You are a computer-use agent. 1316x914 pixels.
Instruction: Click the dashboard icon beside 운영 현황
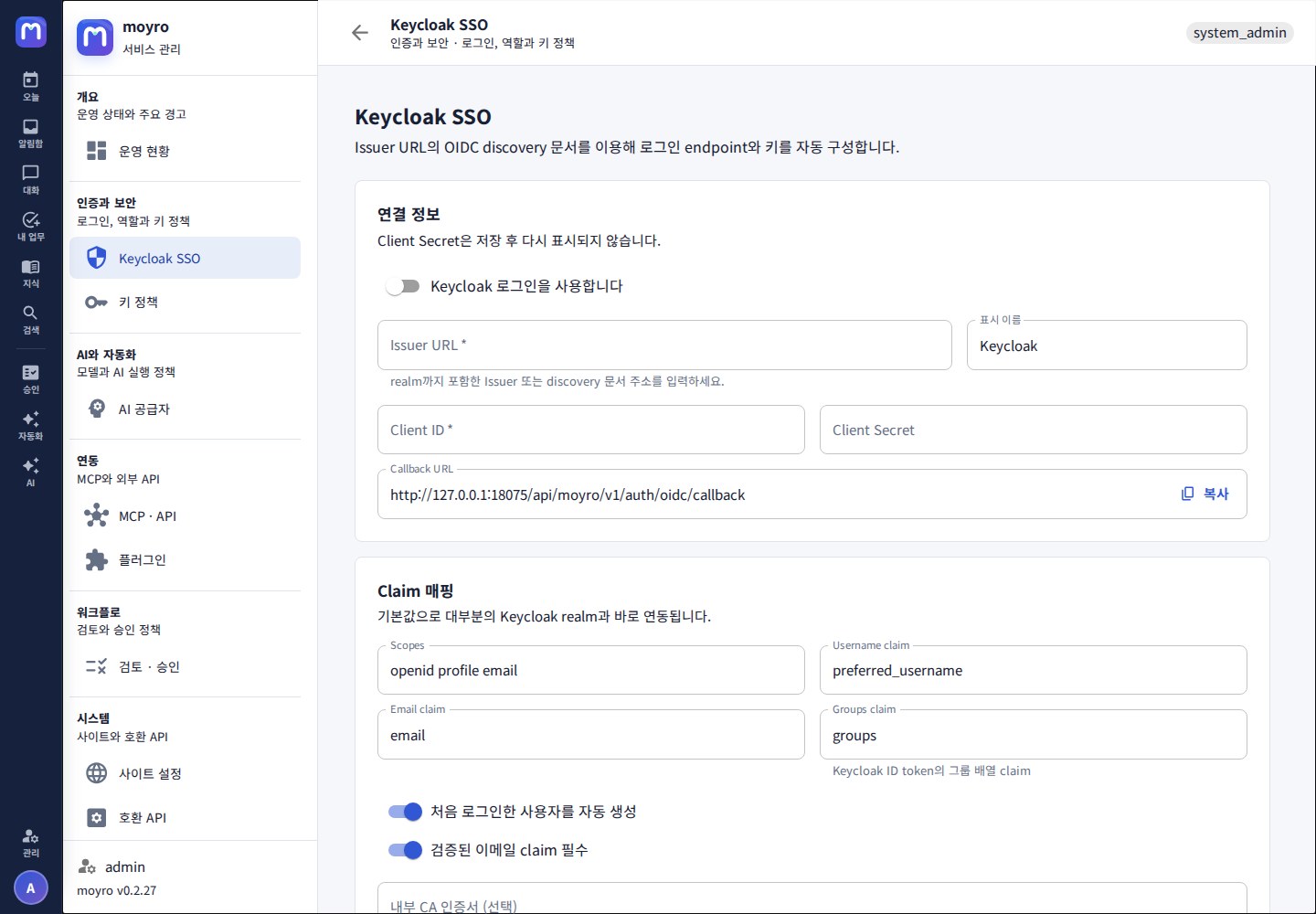(97, 151)
